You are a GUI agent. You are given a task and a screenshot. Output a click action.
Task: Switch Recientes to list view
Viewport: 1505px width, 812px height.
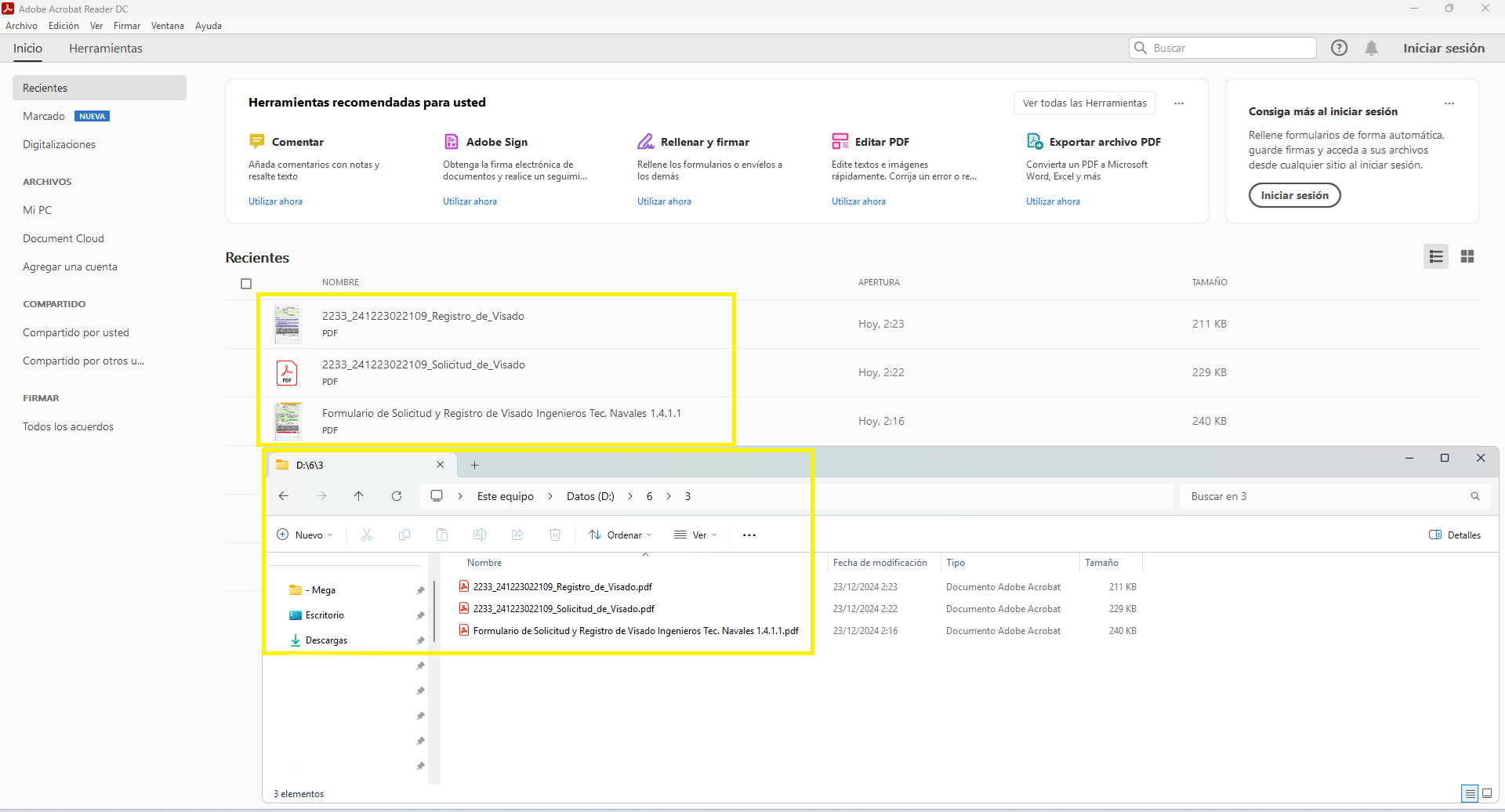coord(1436,256)
